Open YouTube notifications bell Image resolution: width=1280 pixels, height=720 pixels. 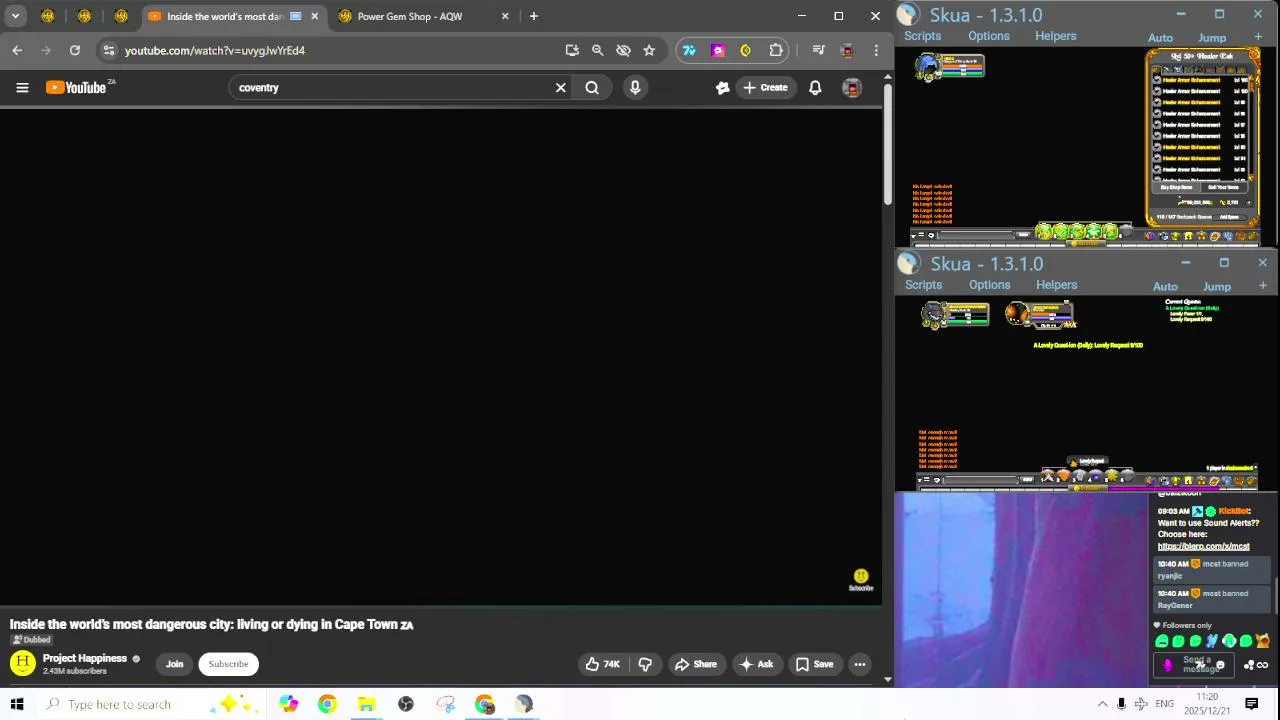pos(815,88)
